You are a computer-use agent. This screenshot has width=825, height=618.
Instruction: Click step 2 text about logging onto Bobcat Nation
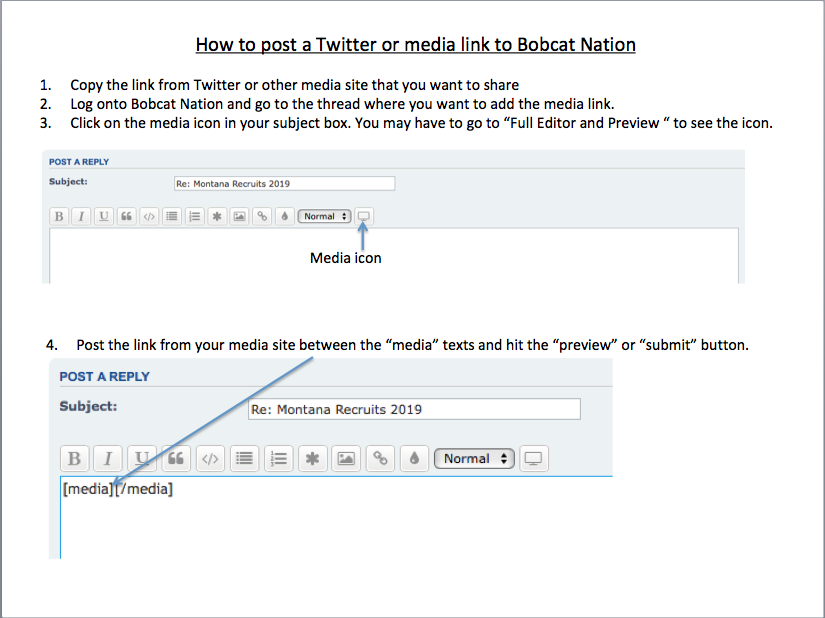coord(342,104)
